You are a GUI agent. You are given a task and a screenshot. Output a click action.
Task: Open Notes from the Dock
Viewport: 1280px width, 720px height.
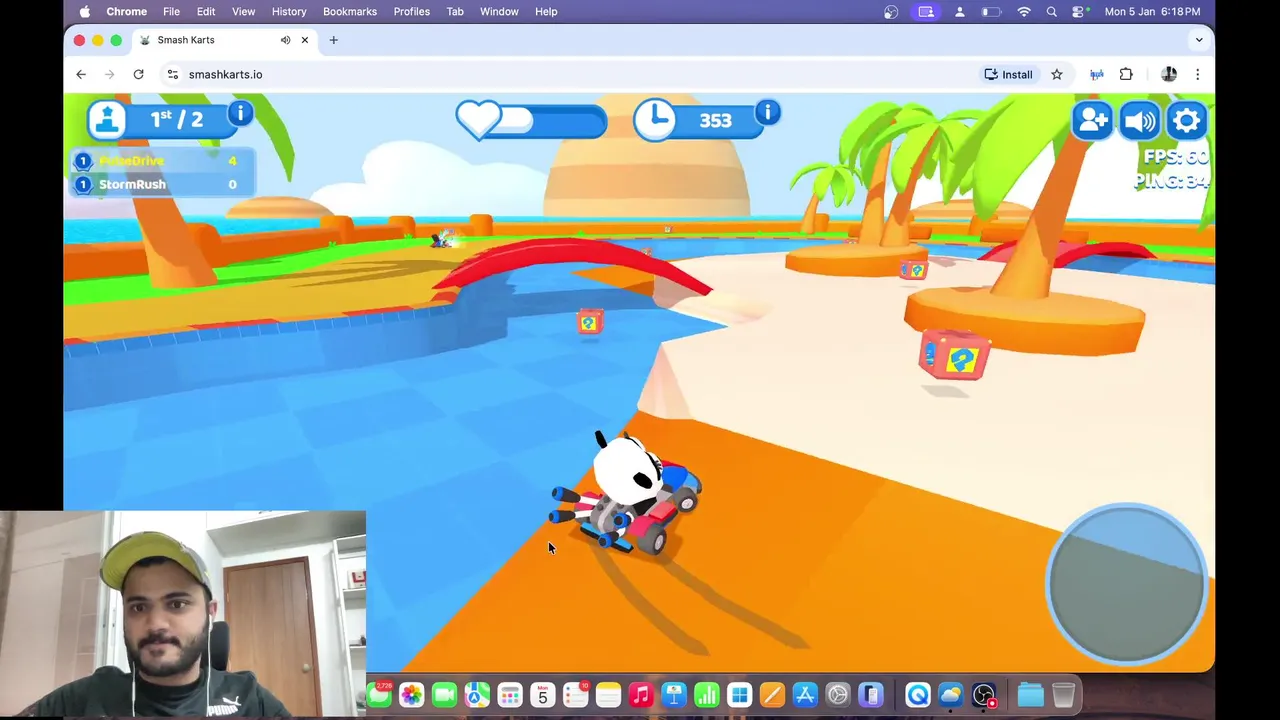tap(608, 695)
